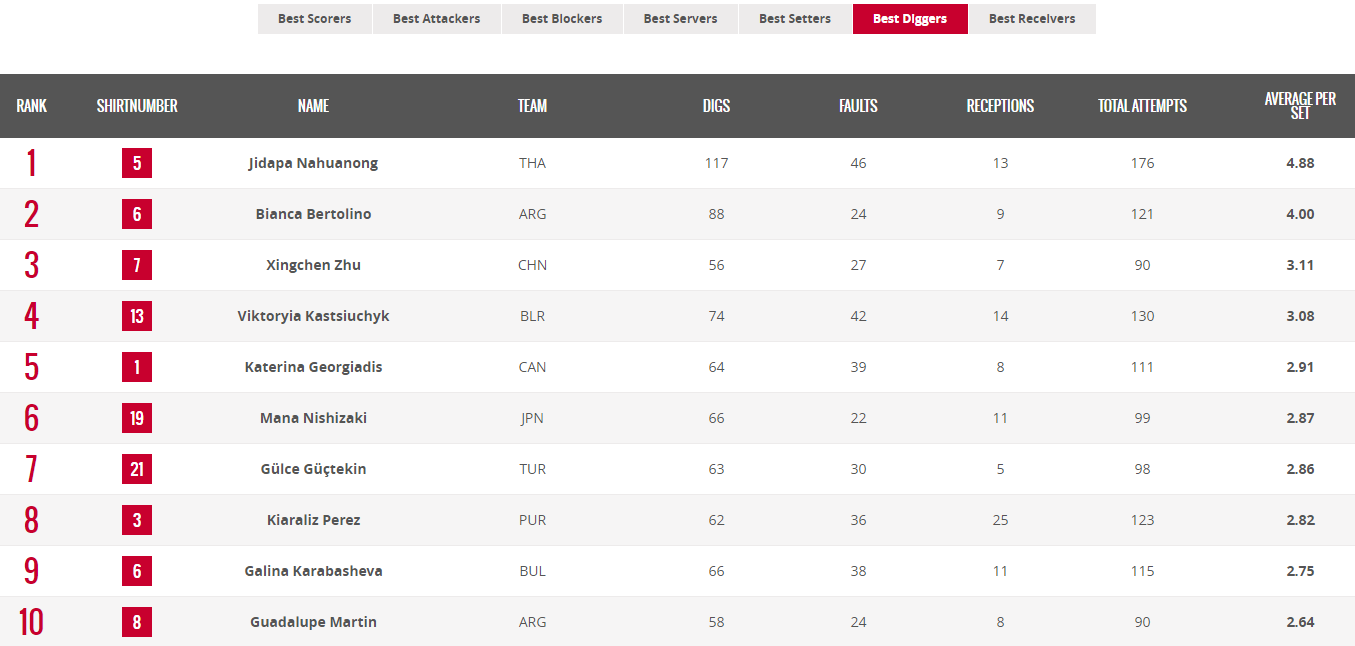Open the Best Scorers tab
This screenshot has width=1355, height=646.
314,19
